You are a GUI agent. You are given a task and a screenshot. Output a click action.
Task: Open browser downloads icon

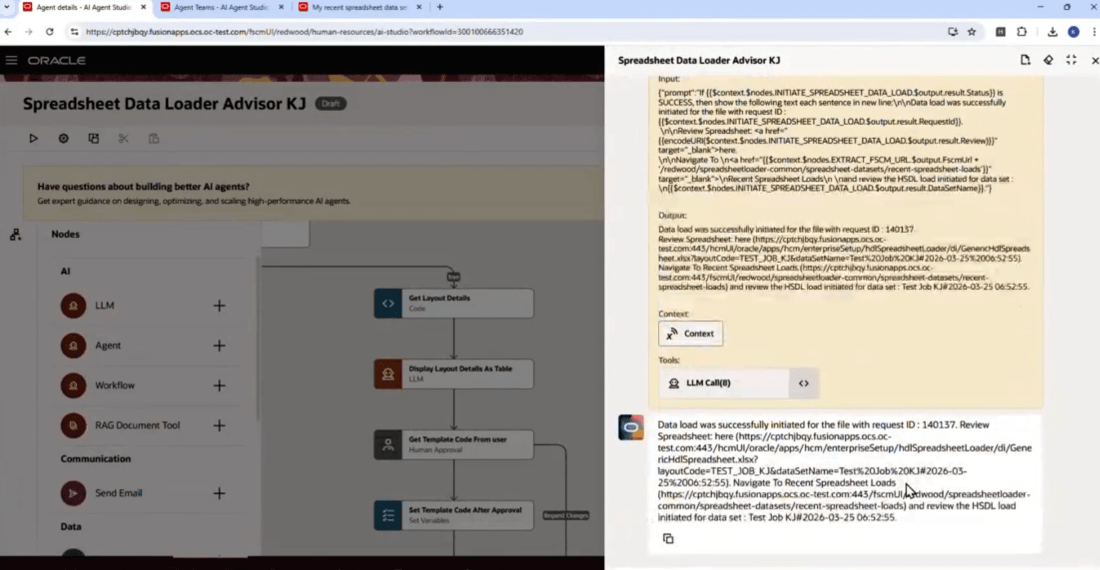click(x=1052, y=32)
